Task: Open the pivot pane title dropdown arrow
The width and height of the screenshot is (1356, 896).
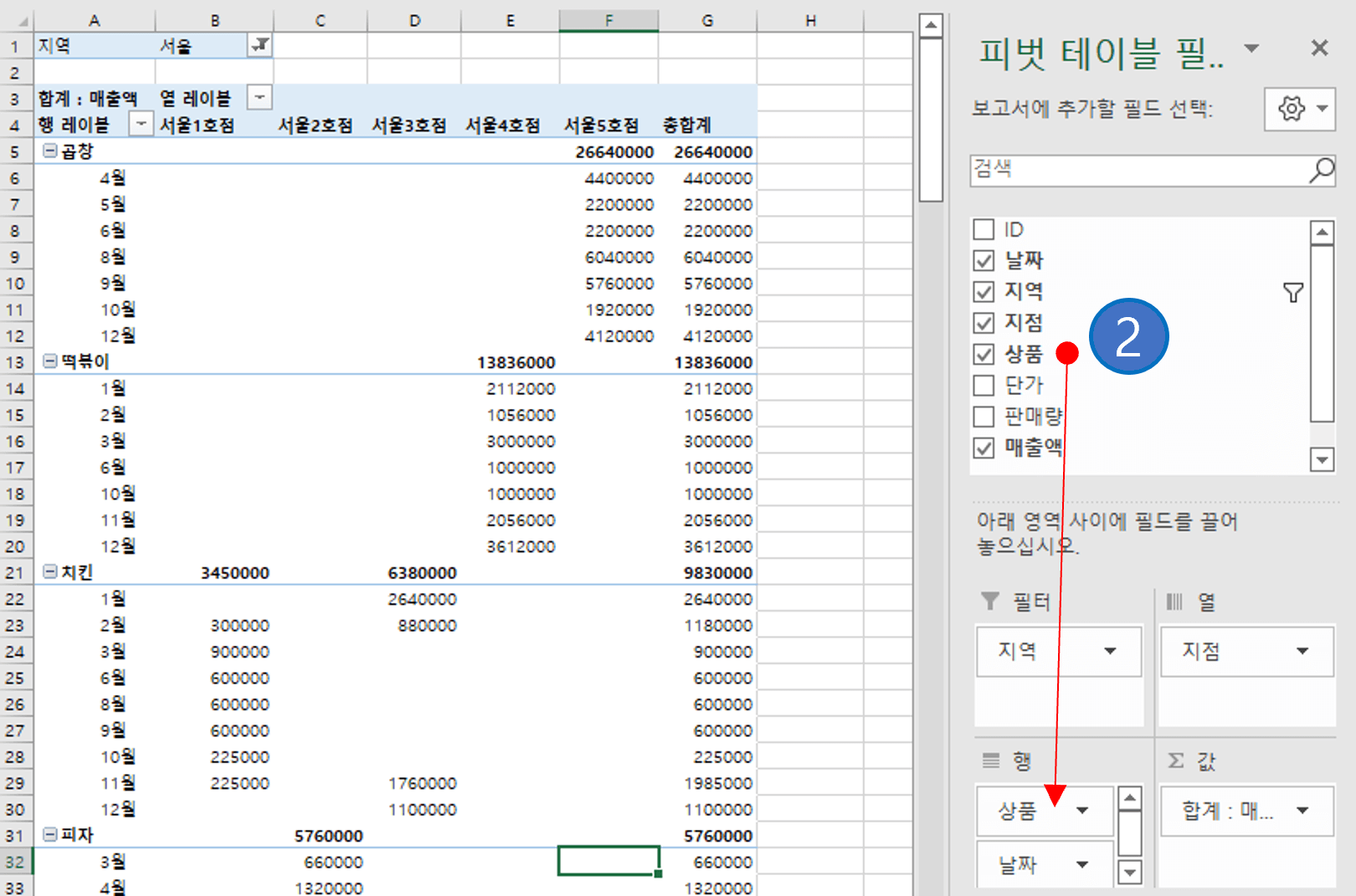Action: click(x=1251, y=49)
